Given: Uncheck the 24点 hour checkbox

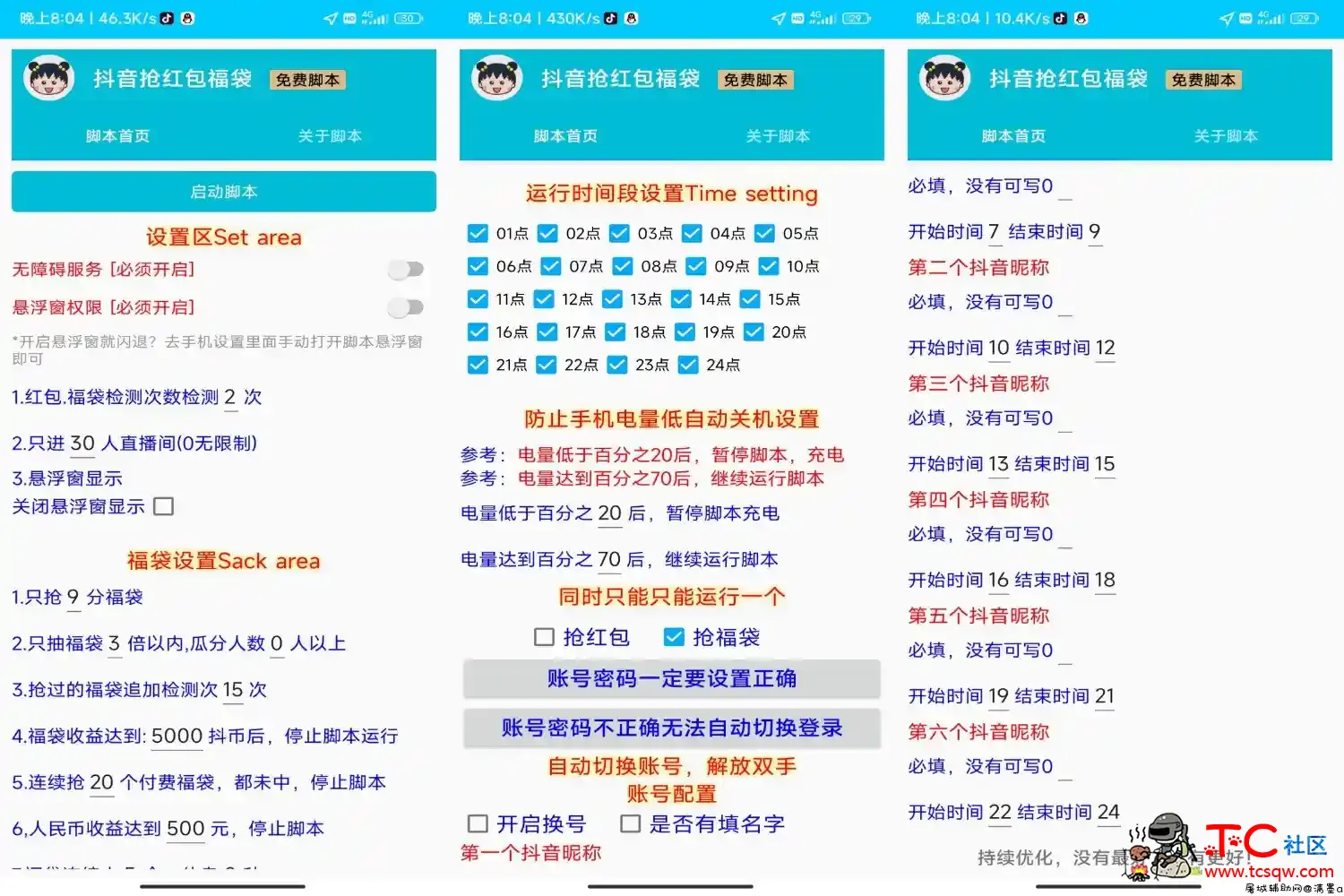Looking at the screenshot, I should click(x=688, y=365).
